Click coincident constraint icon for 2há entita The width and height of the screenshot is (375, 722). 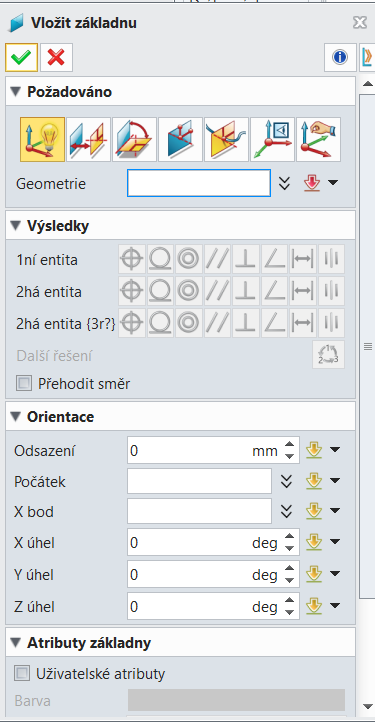[132, 291]
